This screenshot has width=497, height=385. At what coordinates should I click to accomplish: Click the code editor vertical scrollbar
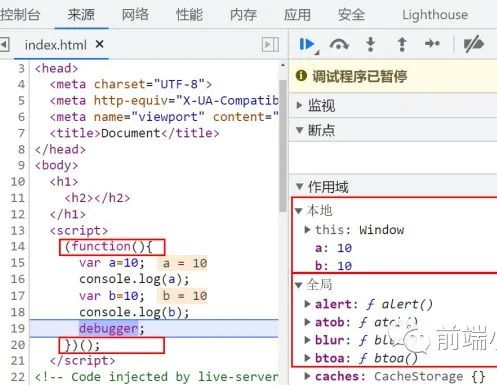(x=283, y=146)
